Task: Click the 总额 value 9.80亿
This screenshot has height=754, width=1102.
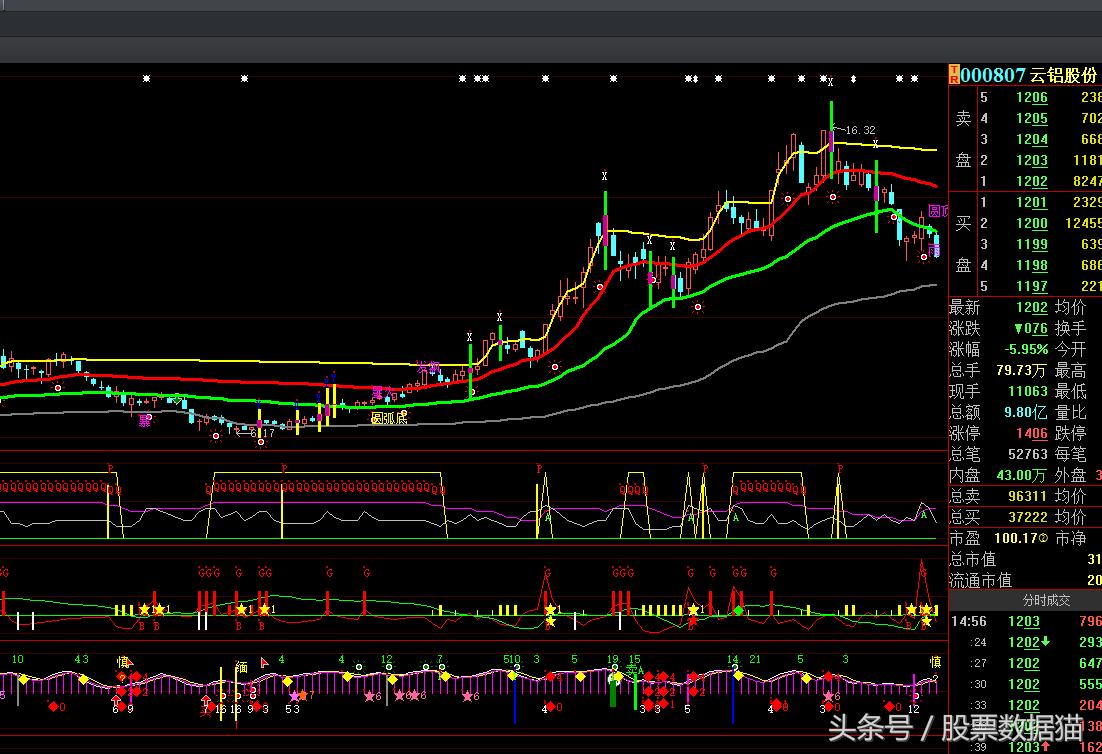Action: click(x=1025, y=413)
